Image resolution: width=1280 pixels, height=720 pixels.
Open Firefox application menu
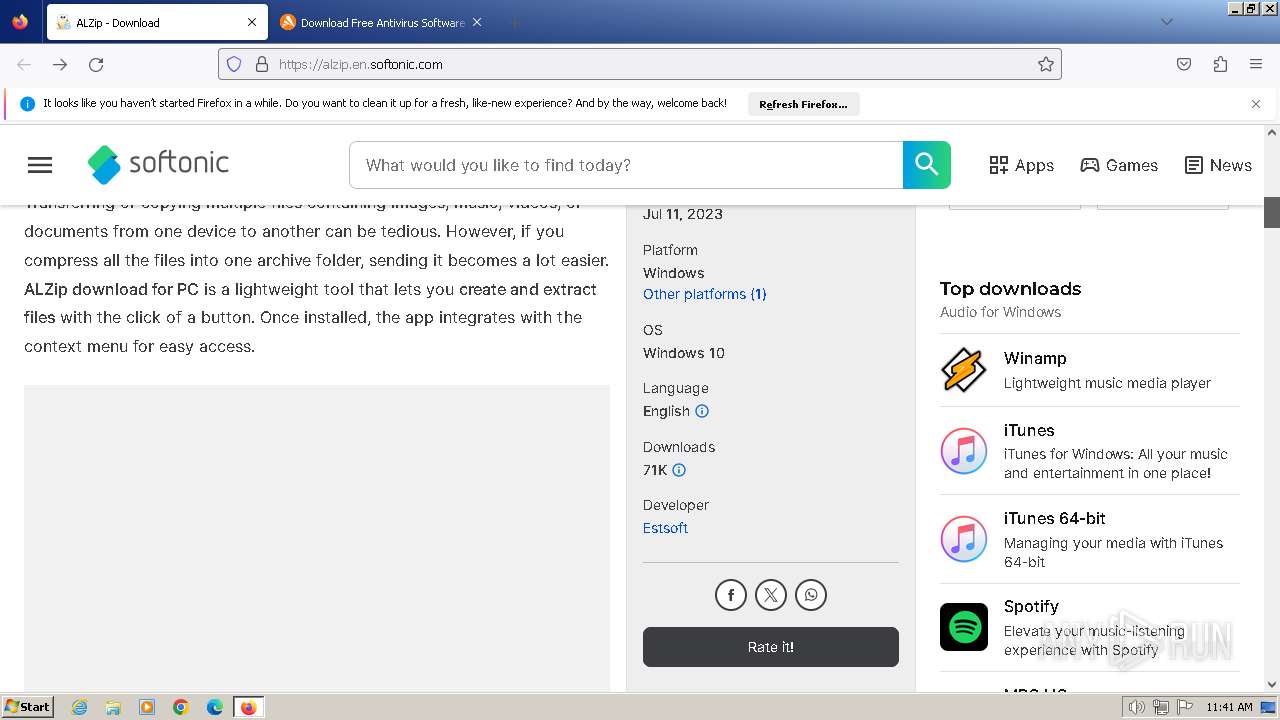1256,64
